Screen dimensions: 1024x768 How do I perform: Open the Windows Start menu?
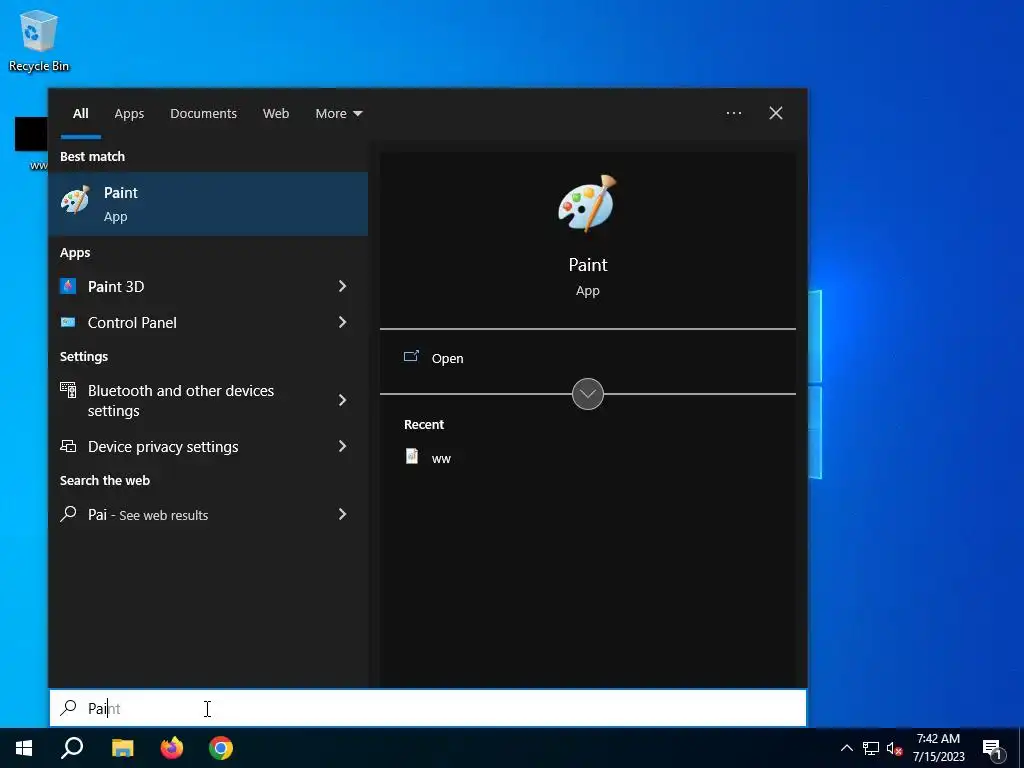pos(24,748)
